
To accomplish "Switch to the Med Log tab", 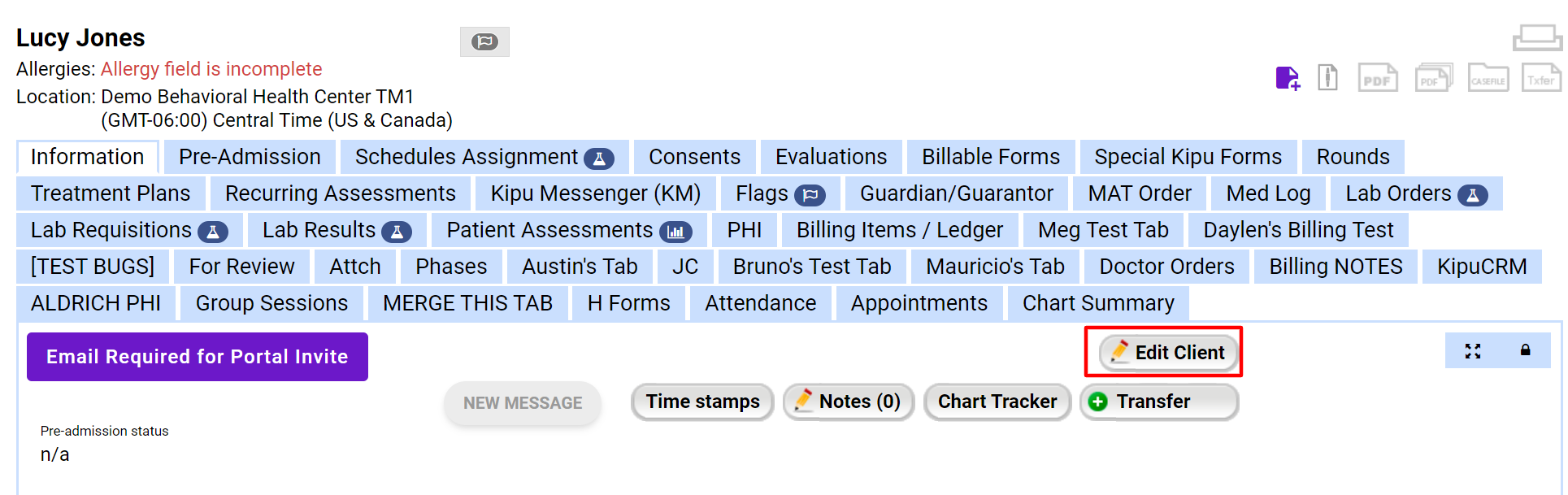I will point(1268,193).
